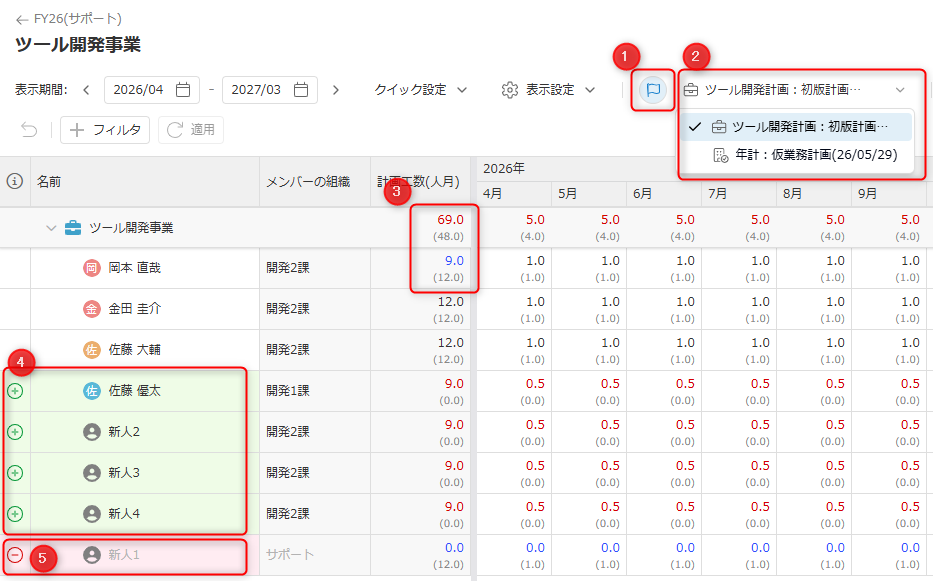Click 岡本 直哉 name text
The height and width of the screenshot is (581, 933).
point(134,268)
